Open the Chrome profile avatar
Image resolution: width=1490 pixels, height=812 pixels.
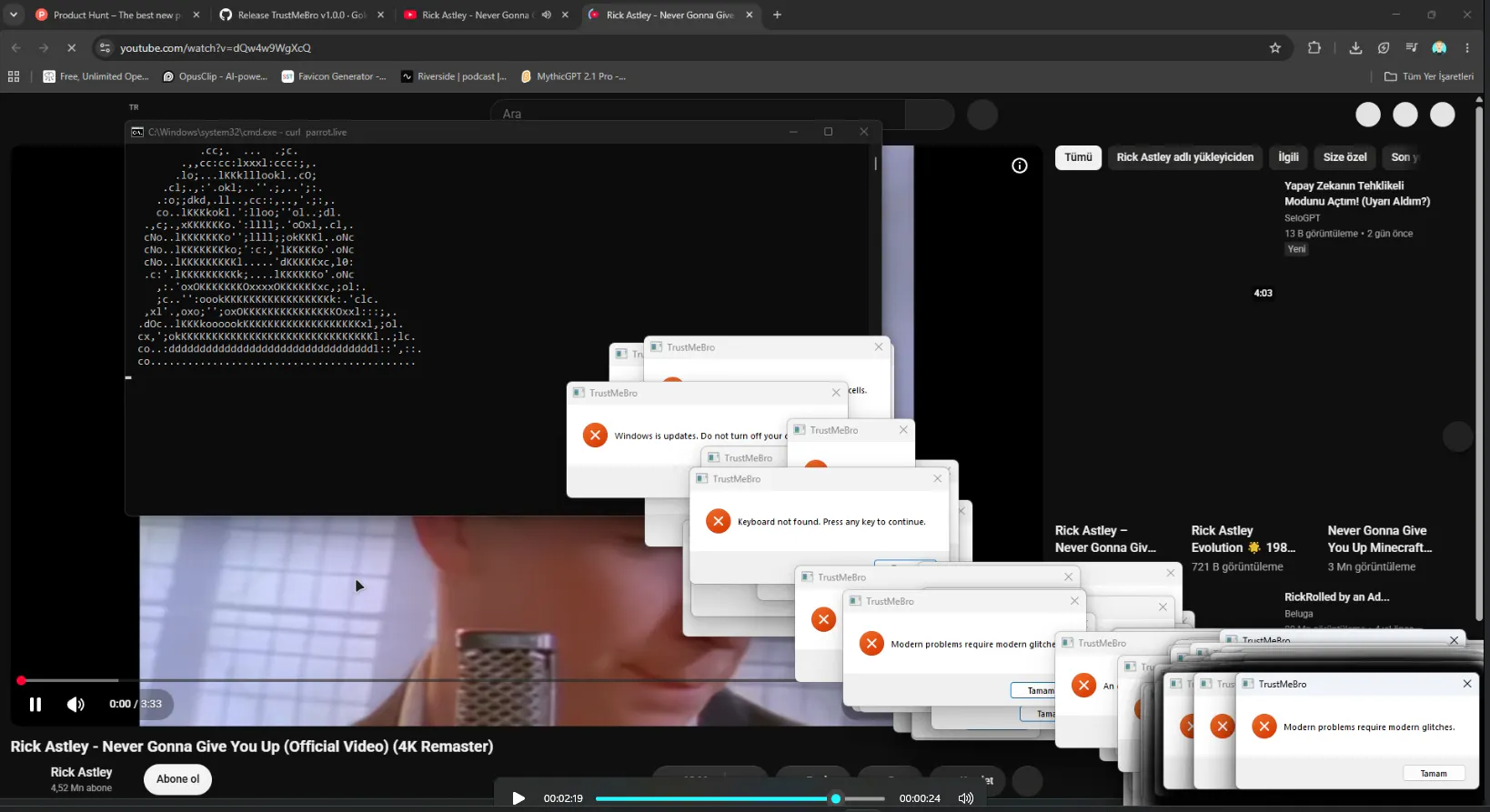click(1439, 47)
